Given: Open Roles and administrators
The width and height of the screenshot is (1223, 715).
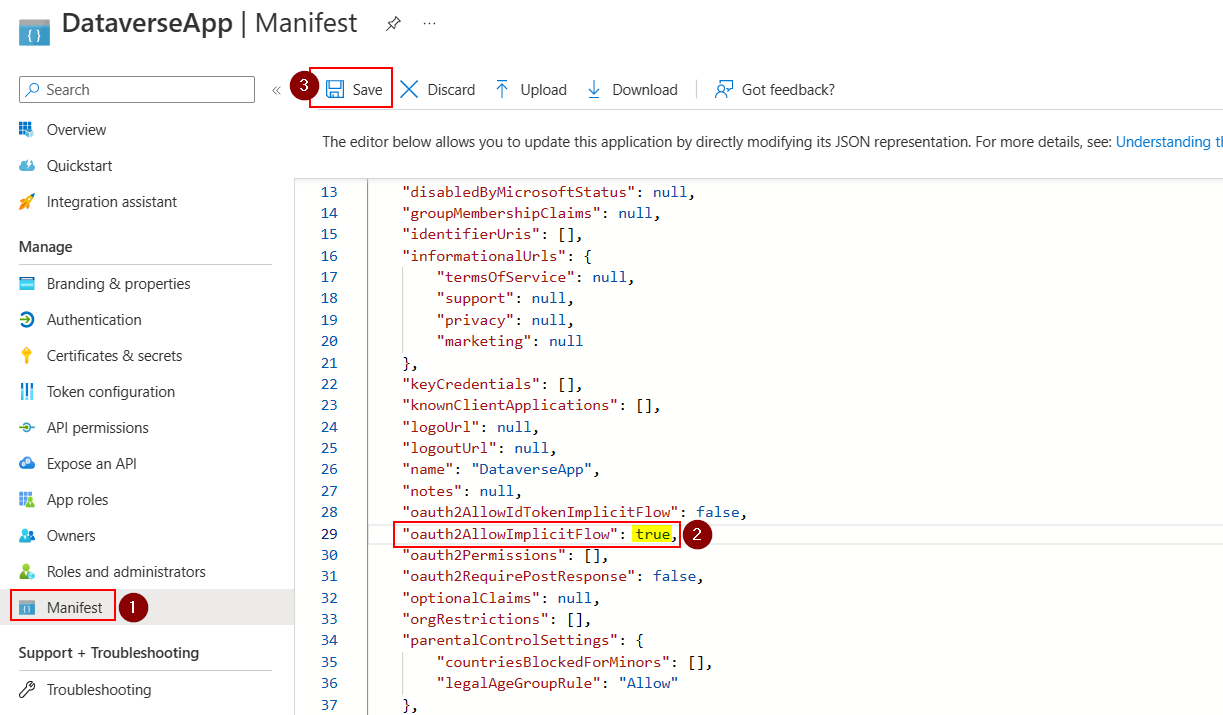Looking at the screenshot, I should coord(28,571).
